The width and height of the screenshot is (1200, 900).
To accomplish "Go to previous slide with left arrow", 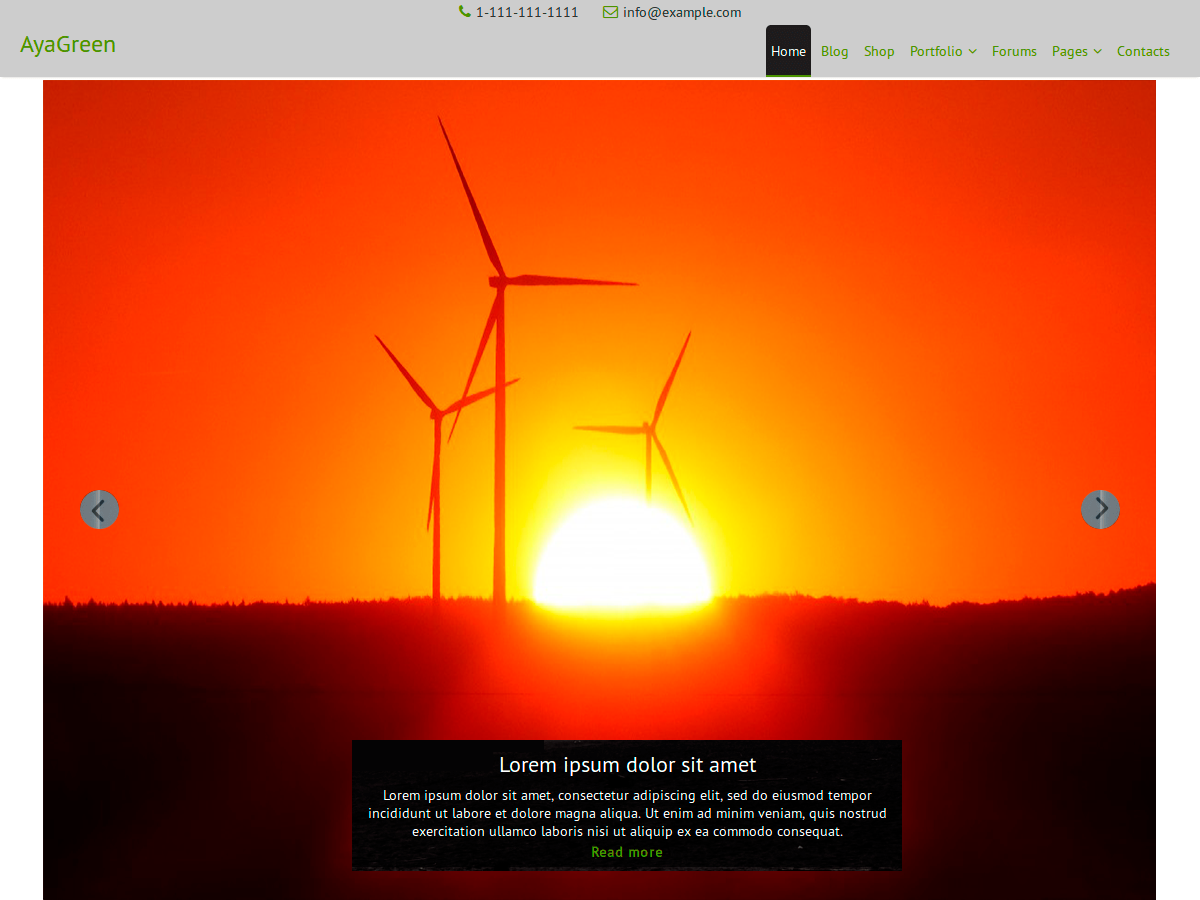I will [99, 510].
